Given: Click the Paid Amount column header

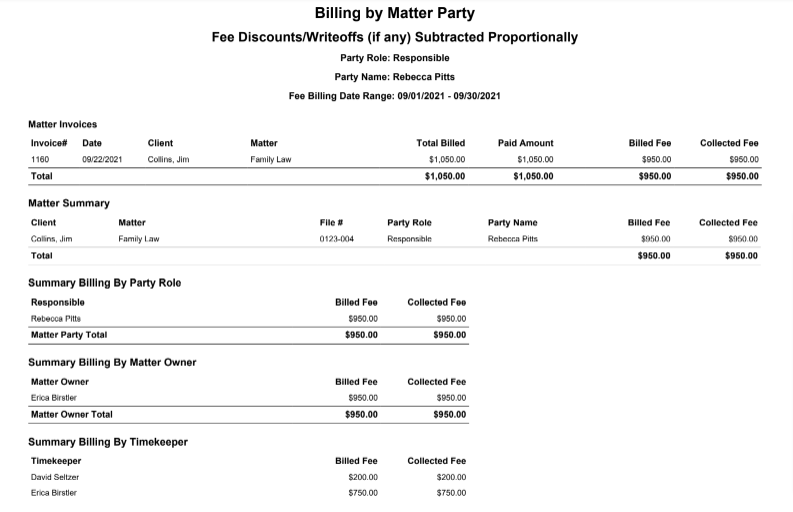Looking at the screenshot, I should point(525,143).
